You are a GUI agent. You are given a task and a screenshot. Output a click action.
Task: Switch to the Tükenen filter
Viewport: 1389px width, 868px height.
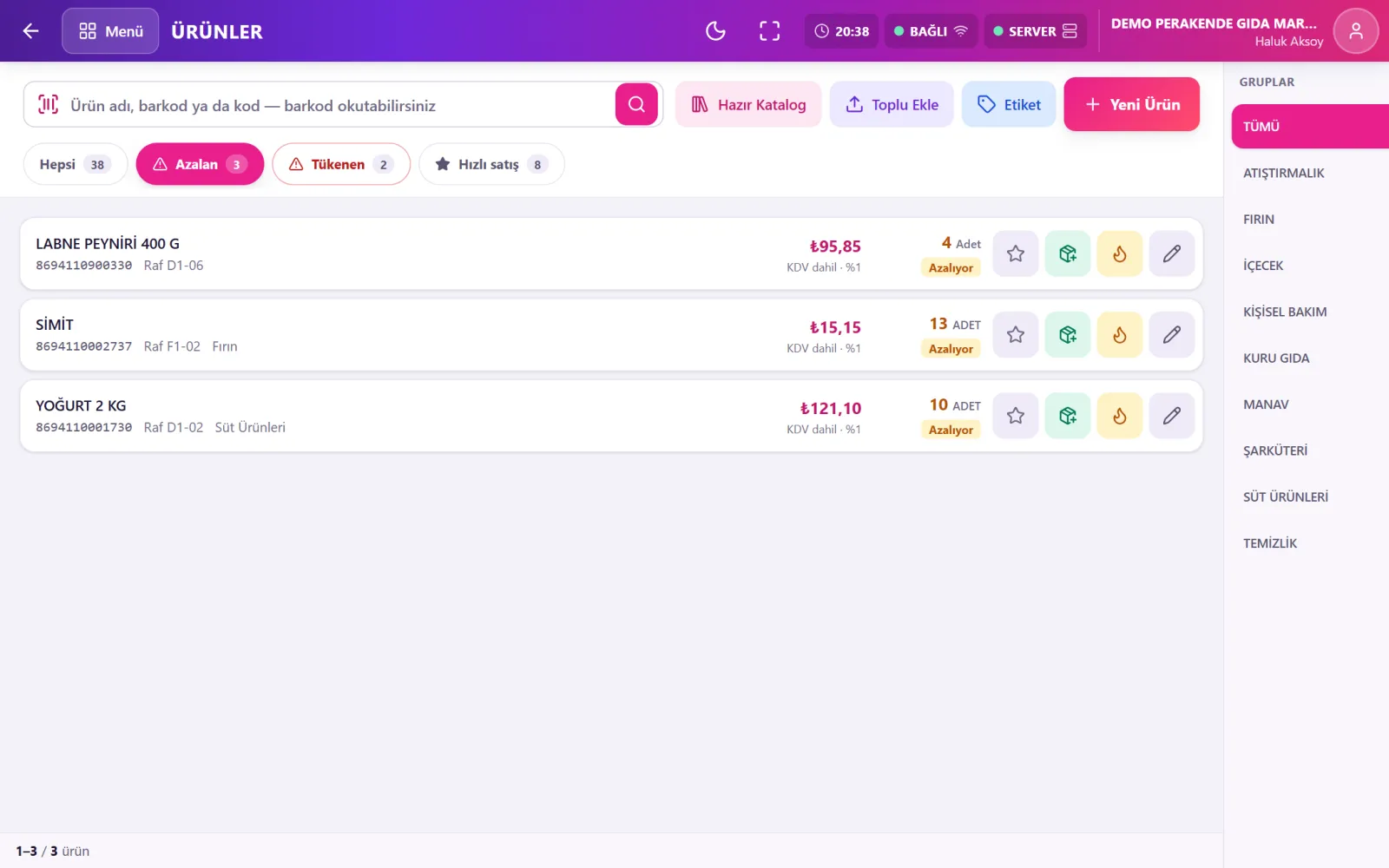(341, 164)
